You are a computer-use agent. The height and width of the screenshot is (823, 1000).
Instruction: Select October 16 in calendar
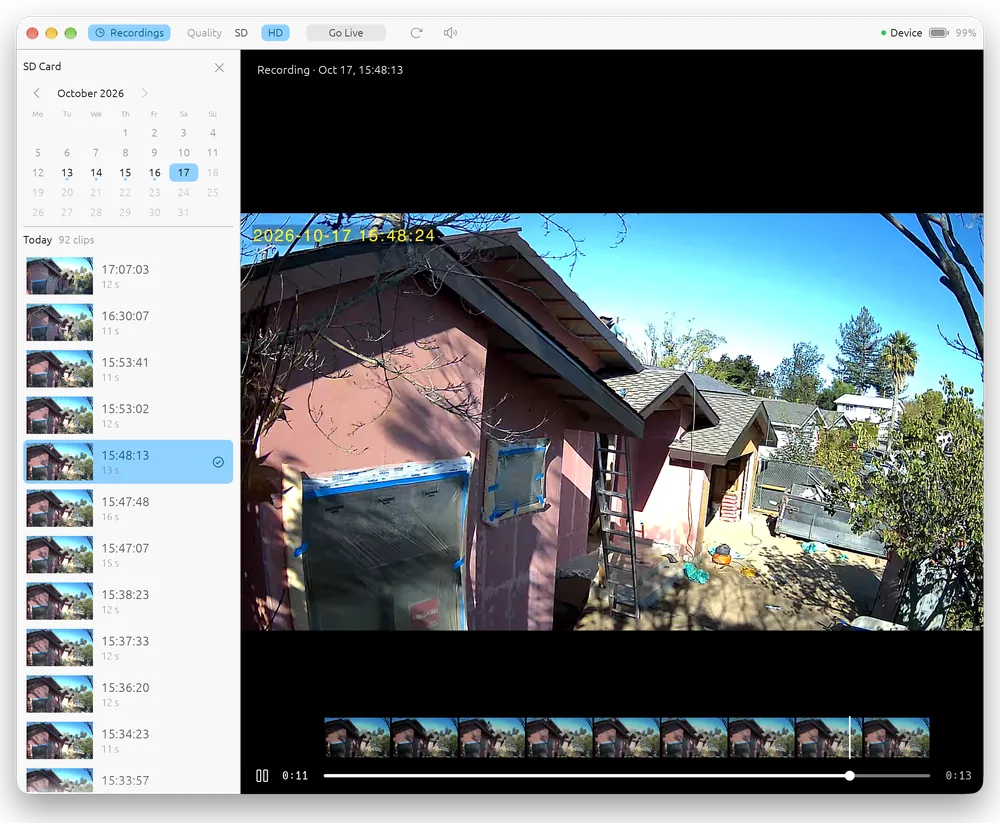154,173
